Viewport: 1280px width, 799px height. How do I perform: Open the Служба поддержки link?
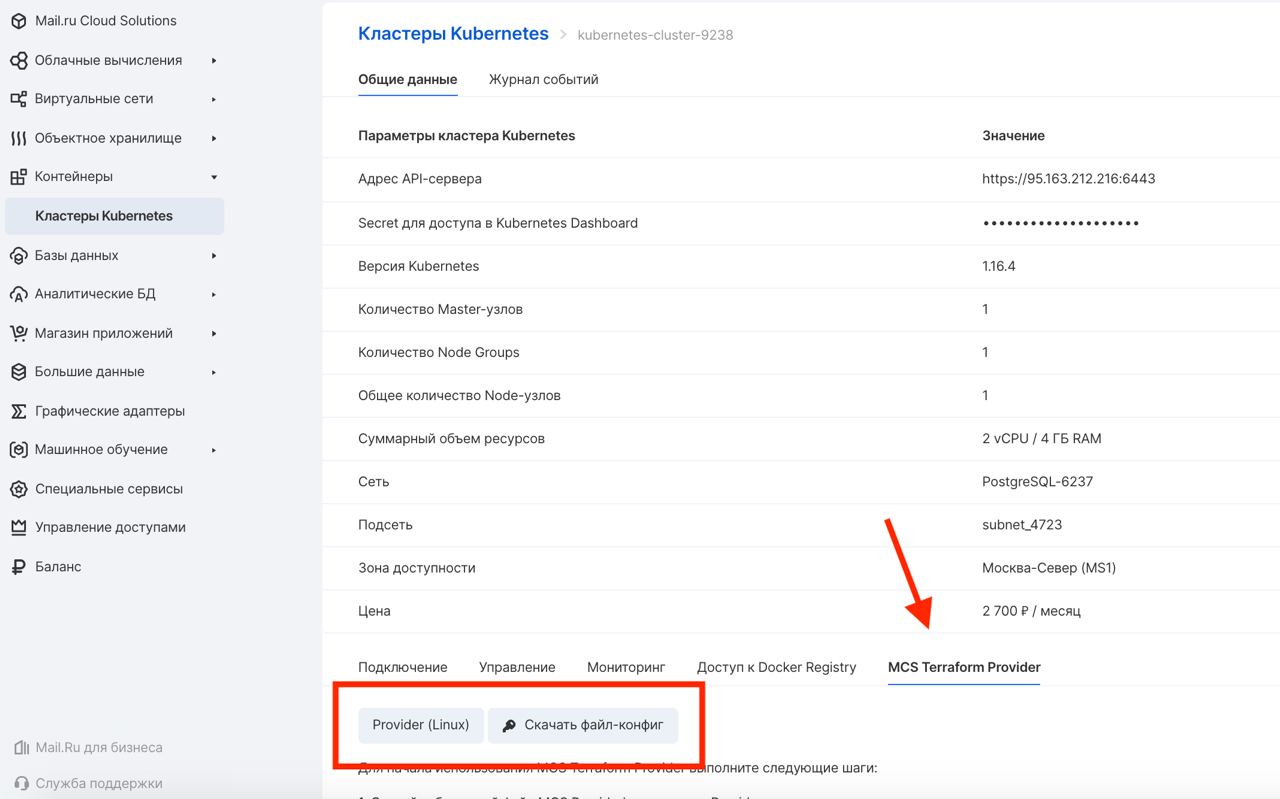(x=99, y=784)
